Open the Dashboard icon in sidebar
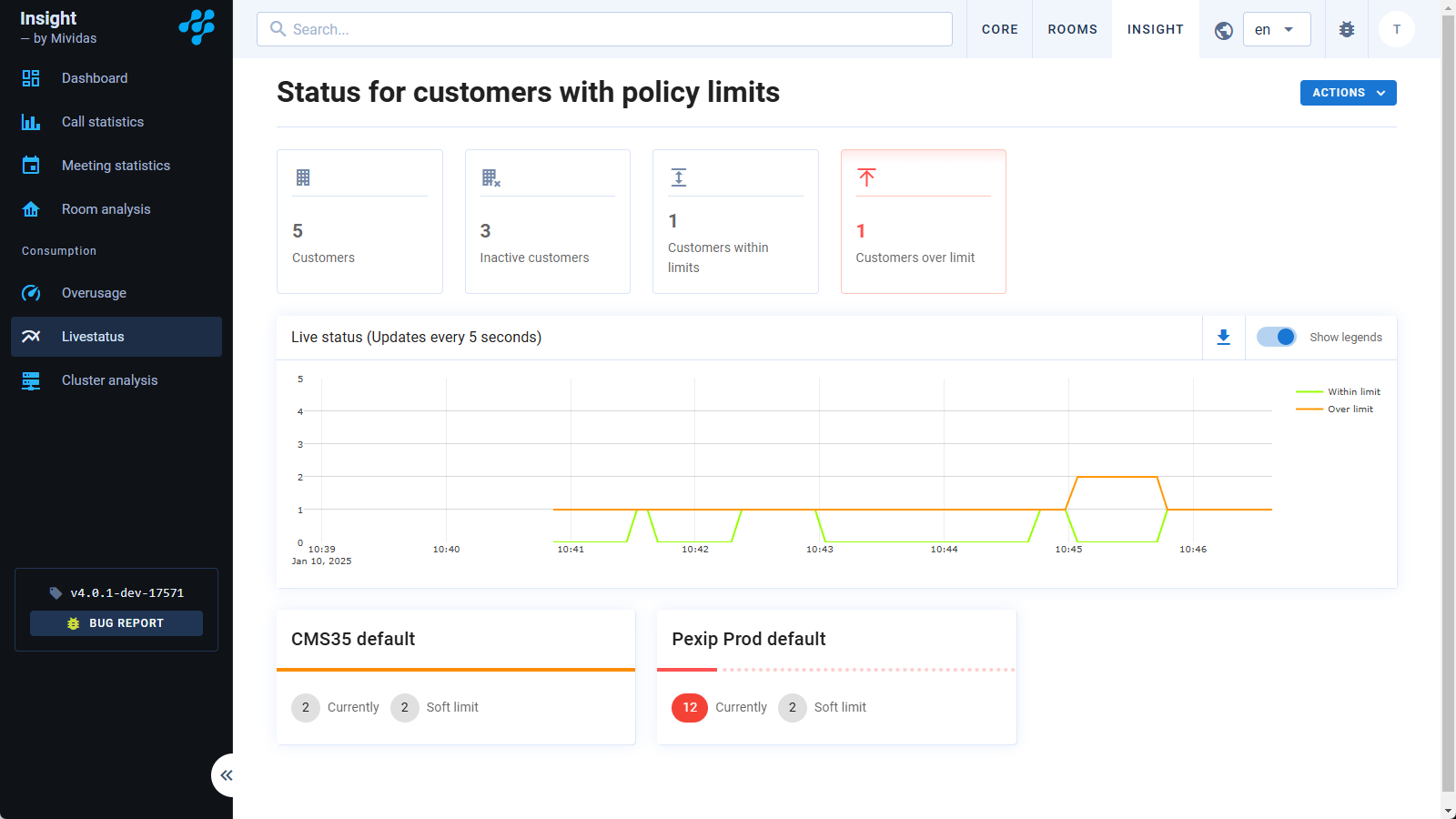The height and width of the screenshot is (819, 1456). tap(31, 78)
